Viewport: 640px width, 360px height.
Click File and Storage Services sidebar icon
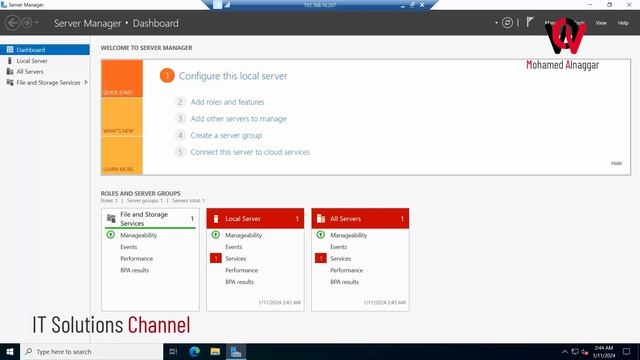point(10,82)
